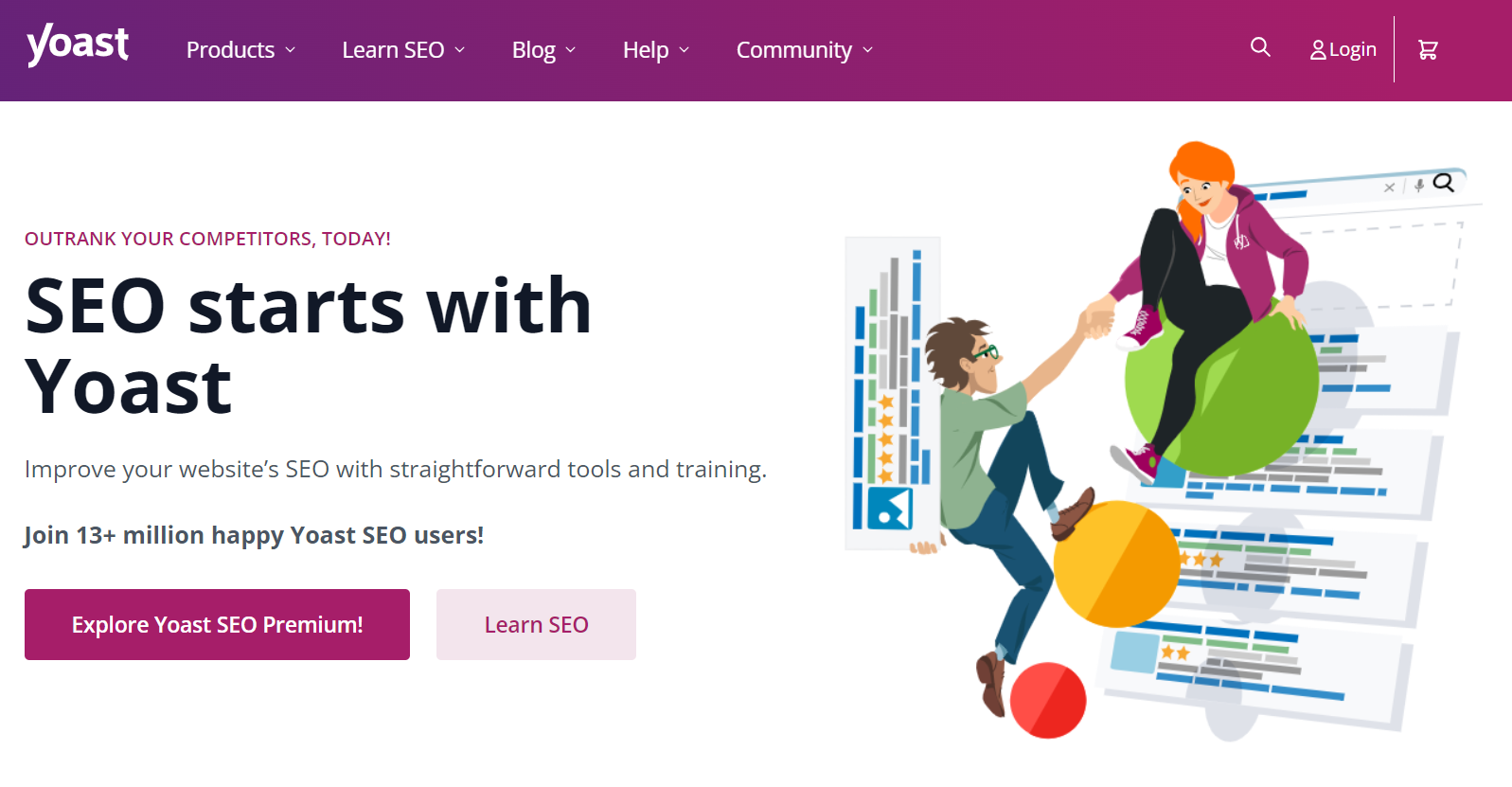
Task: Open the Products menu
Action: tap(240, 50)
